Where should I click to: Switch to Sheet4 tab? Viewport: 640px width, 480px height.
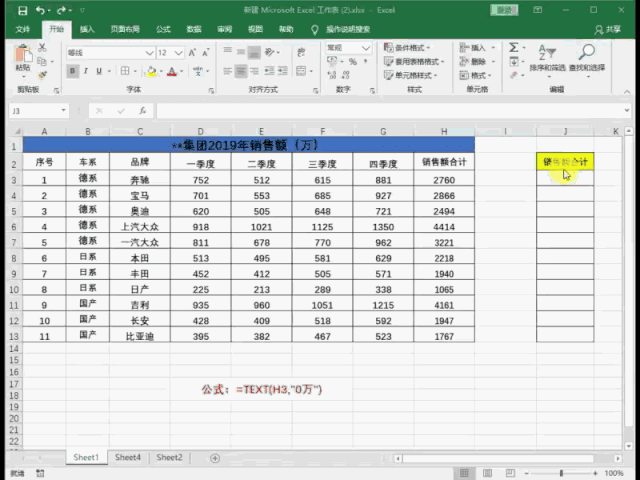(128, 458)
